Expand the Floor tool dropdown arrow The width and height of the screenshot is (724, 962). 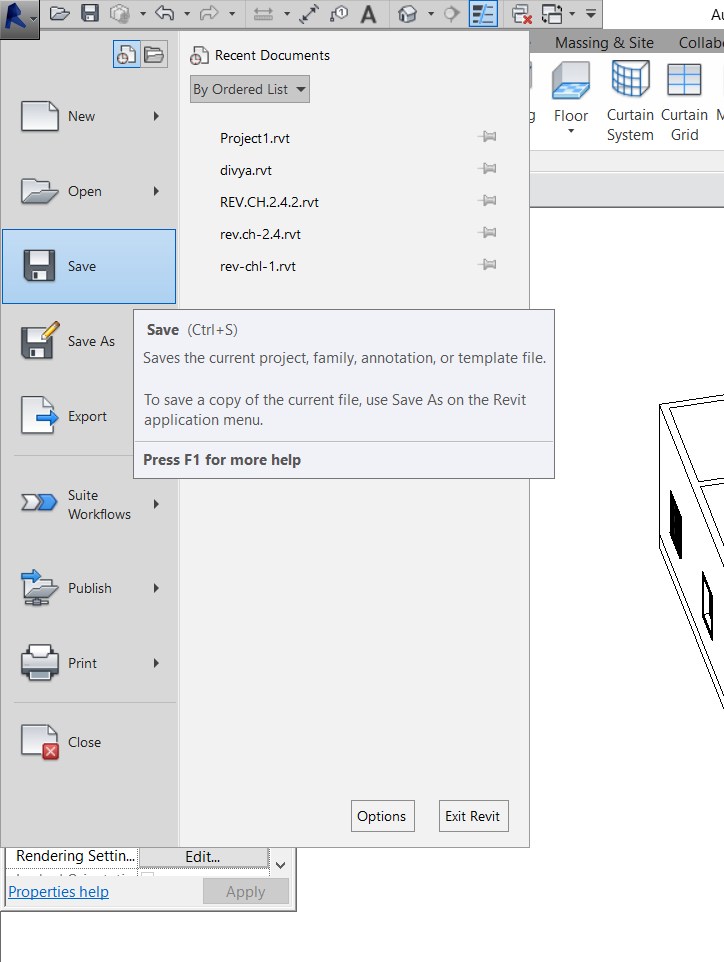click(x=571, y=131)
